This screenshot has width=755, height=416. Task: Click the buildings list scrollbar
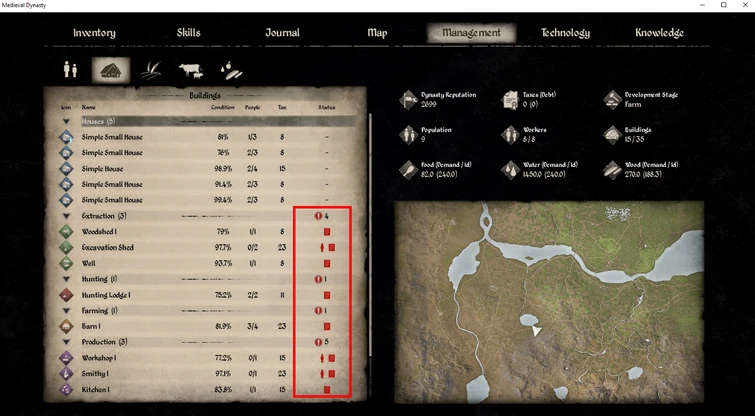click(x=370, y=234)
